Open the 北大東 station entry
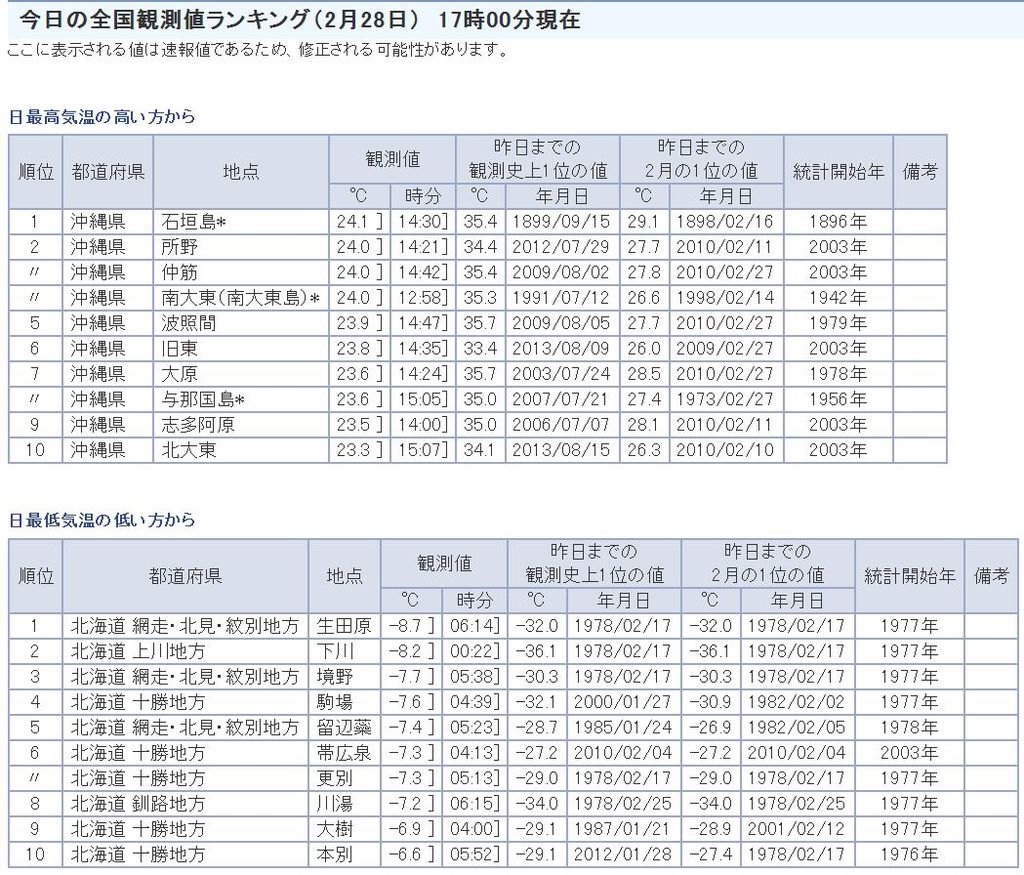Screen dimensions: 1024x875 tap(188, 450)
